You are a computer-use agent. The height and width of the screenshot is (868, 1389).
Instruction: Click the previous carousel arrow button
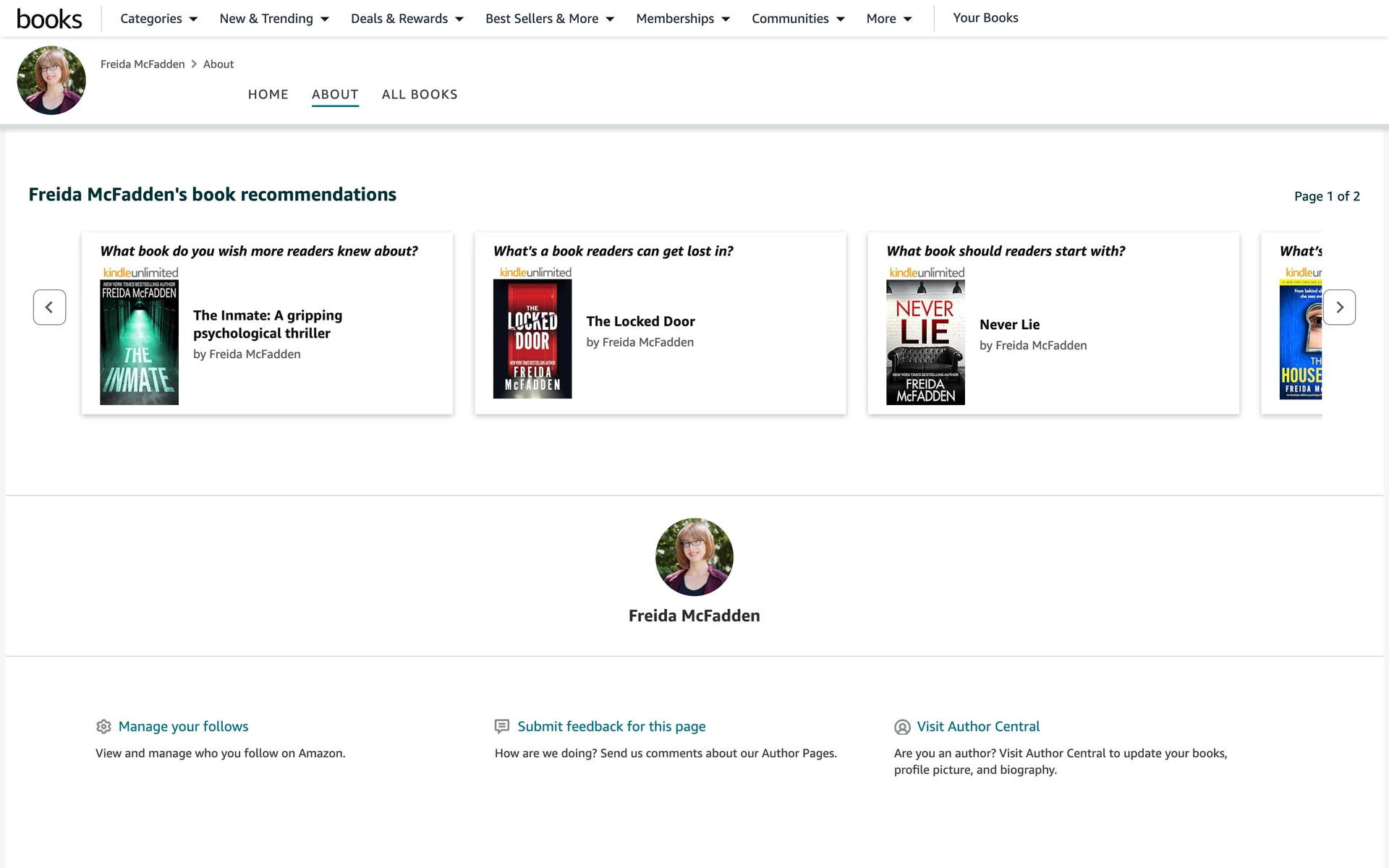pos(49,307)
